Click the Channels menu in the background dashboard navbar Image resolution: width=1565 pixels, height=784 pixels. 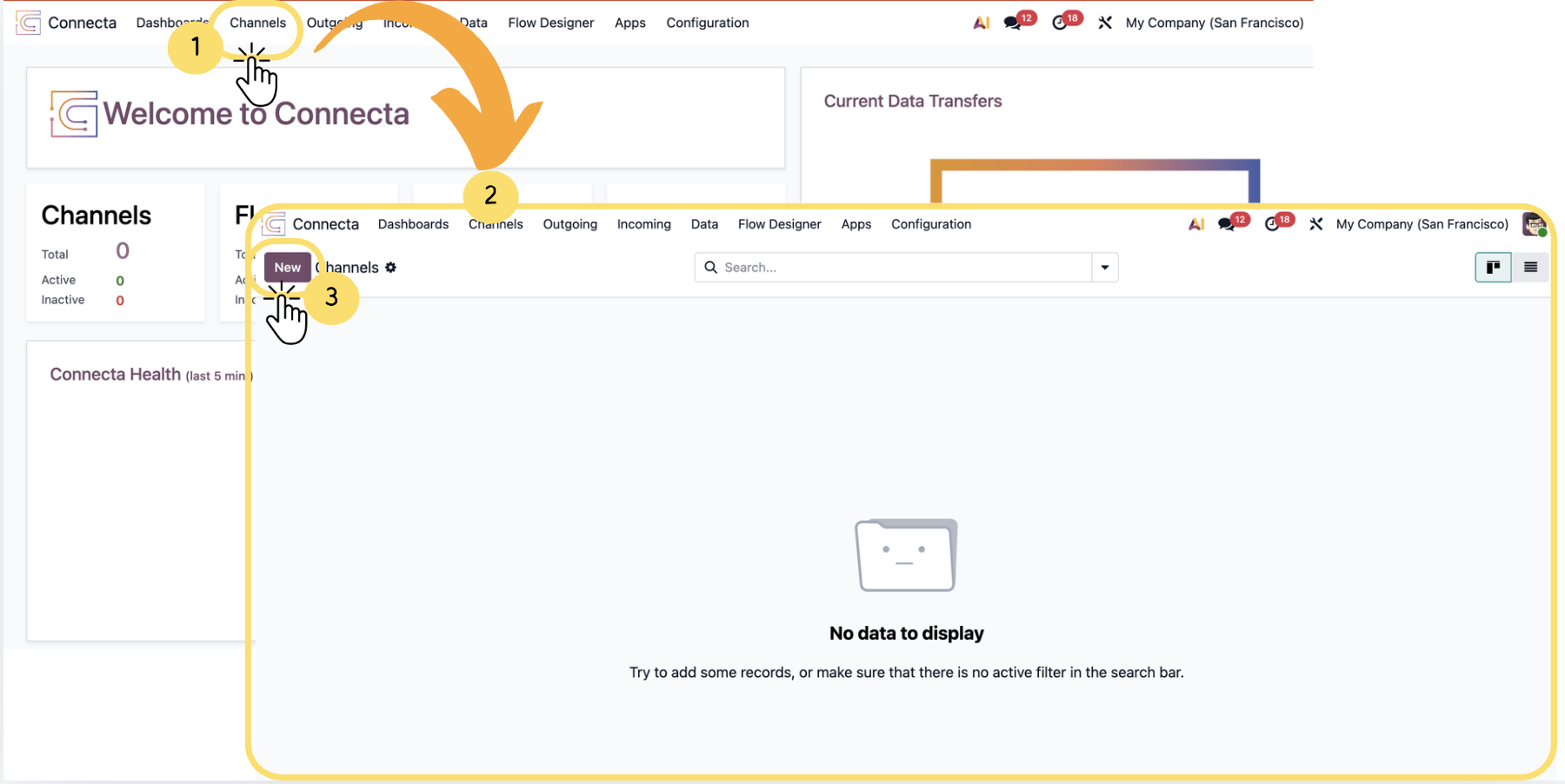pos(257,23)
